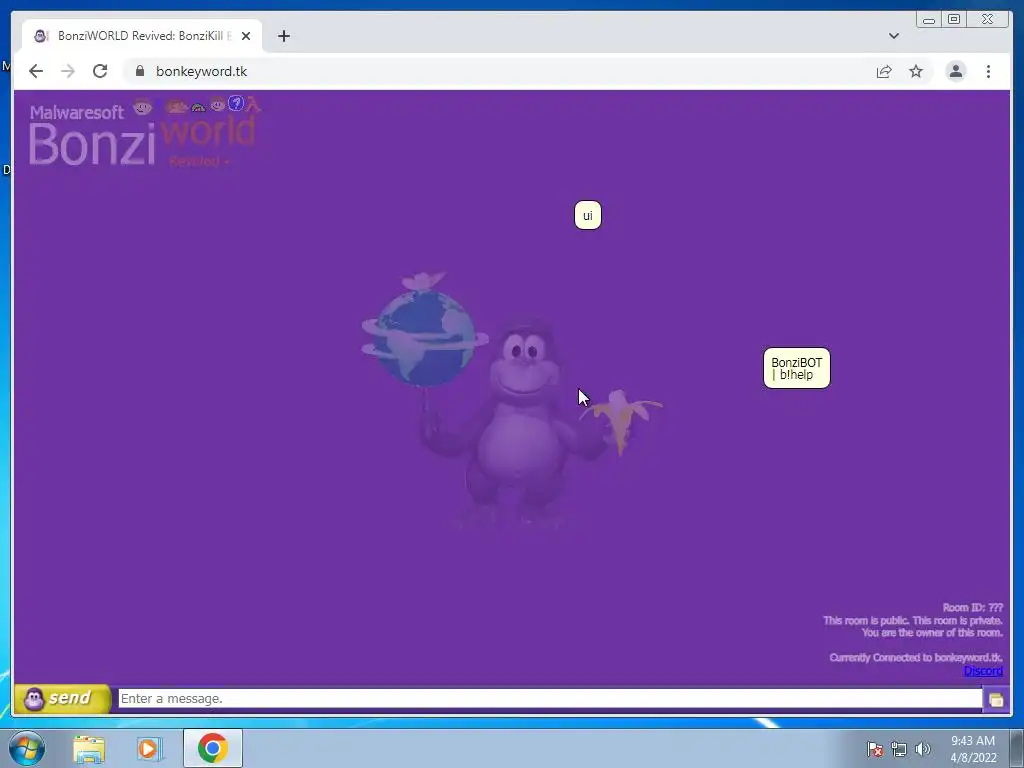This screenshot has width=1024, height=768.
Task: Click 'You are the owner of this room.' text
Action: pos(932,632)
